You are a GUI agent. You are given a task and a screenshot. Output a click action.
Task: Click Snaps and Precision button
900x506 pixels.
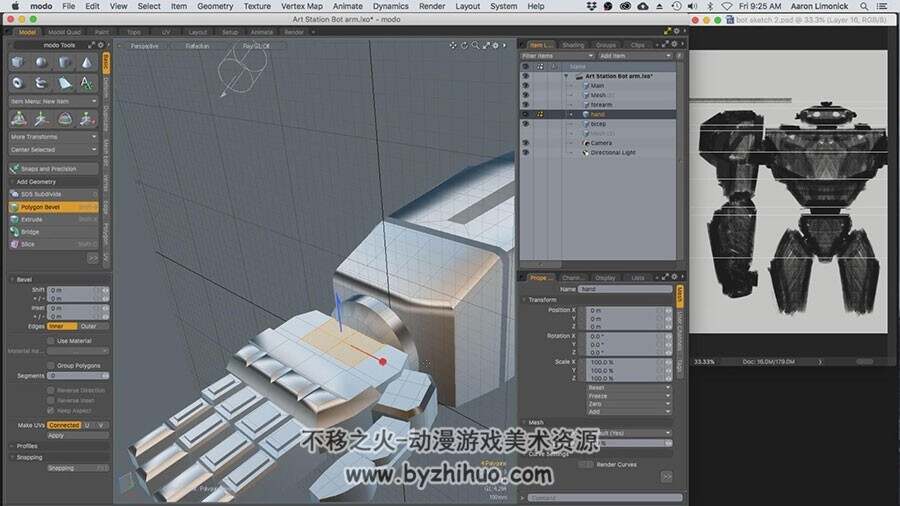[x=54, y=169]
